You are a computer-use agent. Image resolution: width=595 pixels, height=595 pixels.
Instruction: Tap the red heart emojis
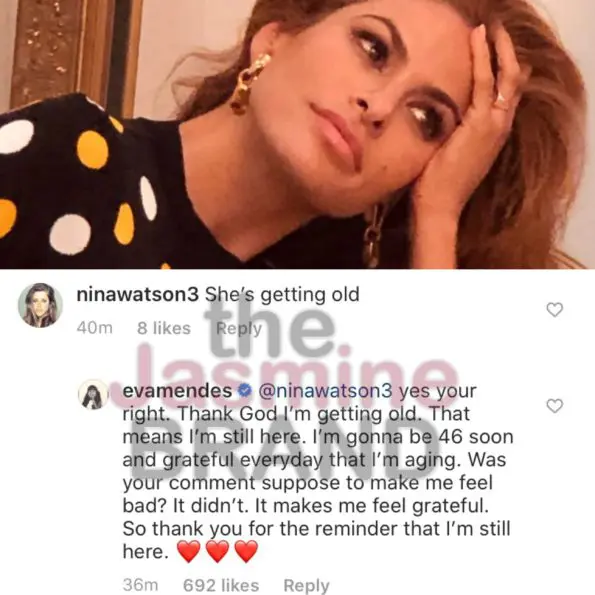[217, 551]
